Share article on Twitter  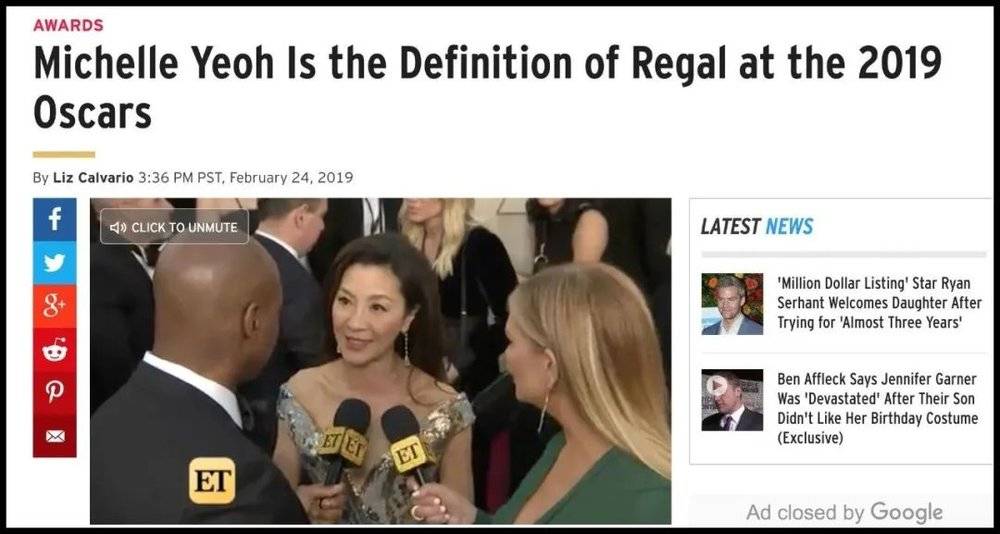[x=54, y=263]
